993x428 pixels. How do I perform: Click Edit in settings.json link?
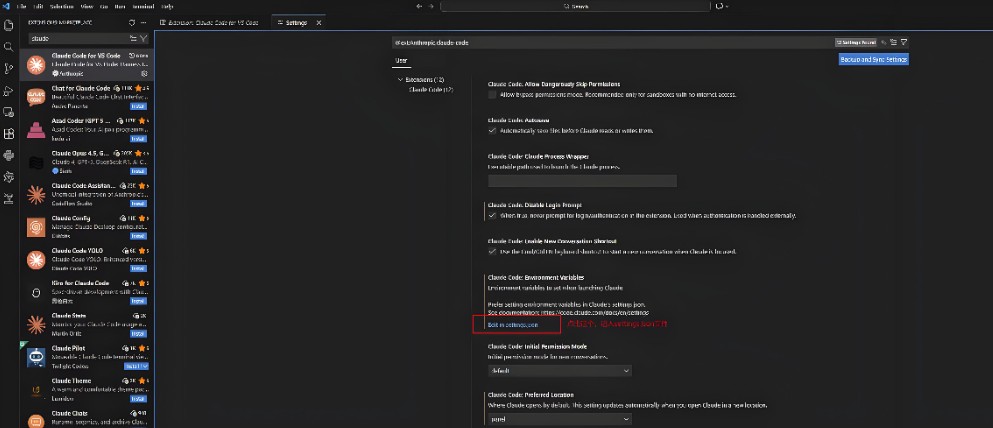(x=513, y=325)
